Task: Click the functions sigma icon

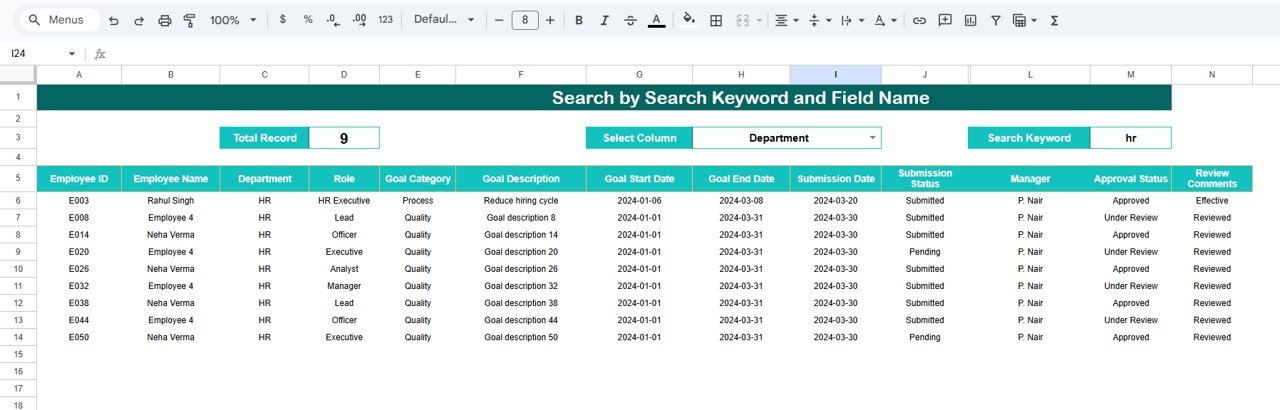Action: pyautogui.click(x=1054, y=20)
